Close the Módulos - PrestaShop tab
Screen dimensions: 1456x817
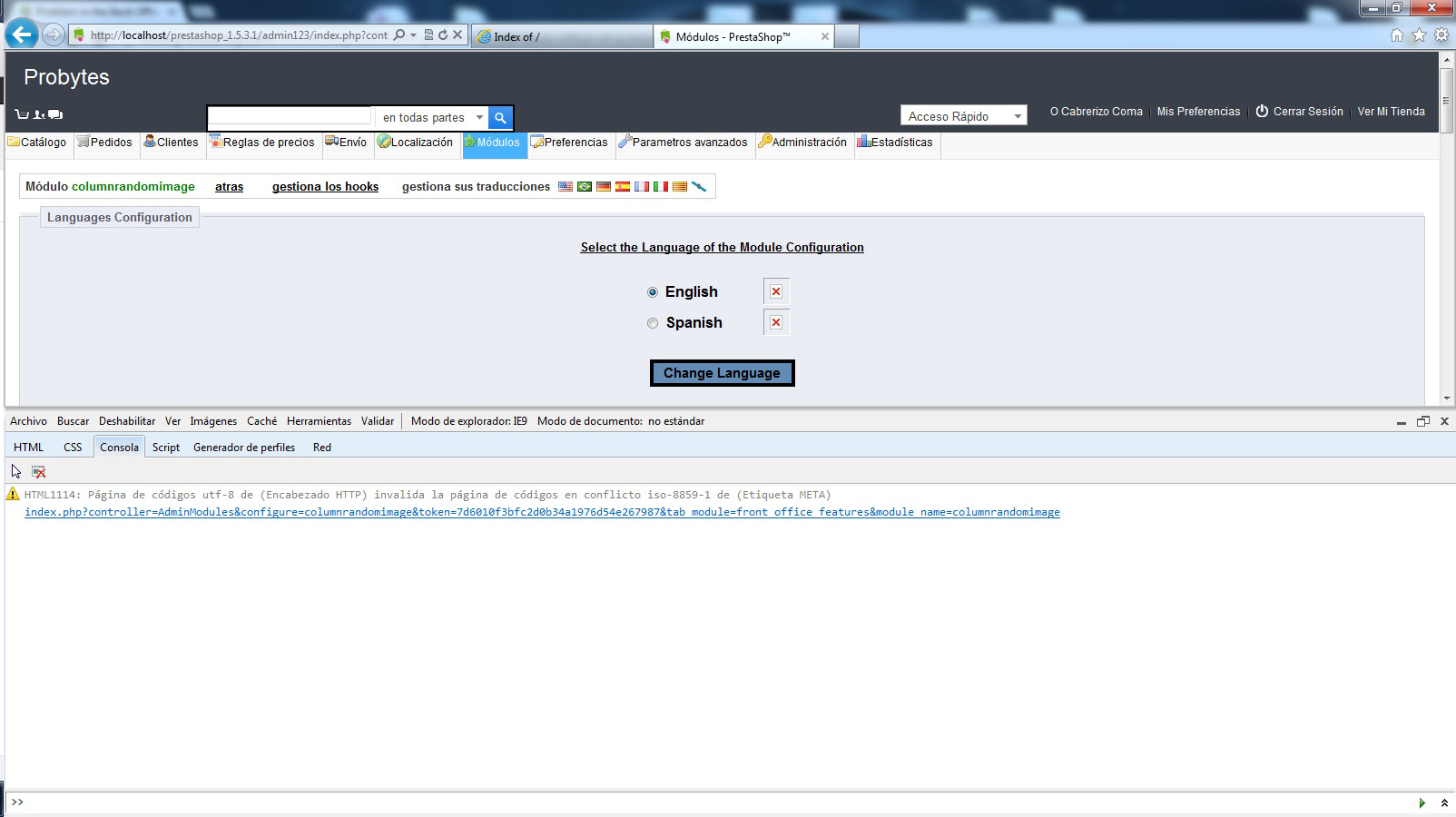824,36
